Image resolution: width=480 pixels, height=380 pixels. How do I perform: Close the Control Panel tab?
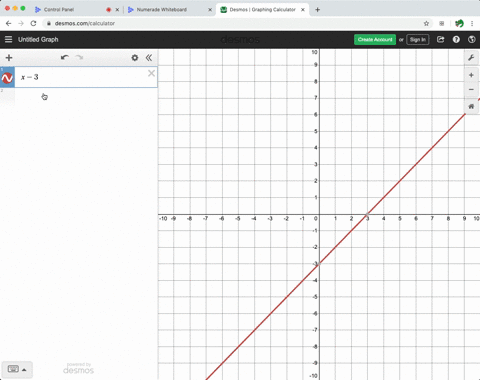(x=117, y=10)
